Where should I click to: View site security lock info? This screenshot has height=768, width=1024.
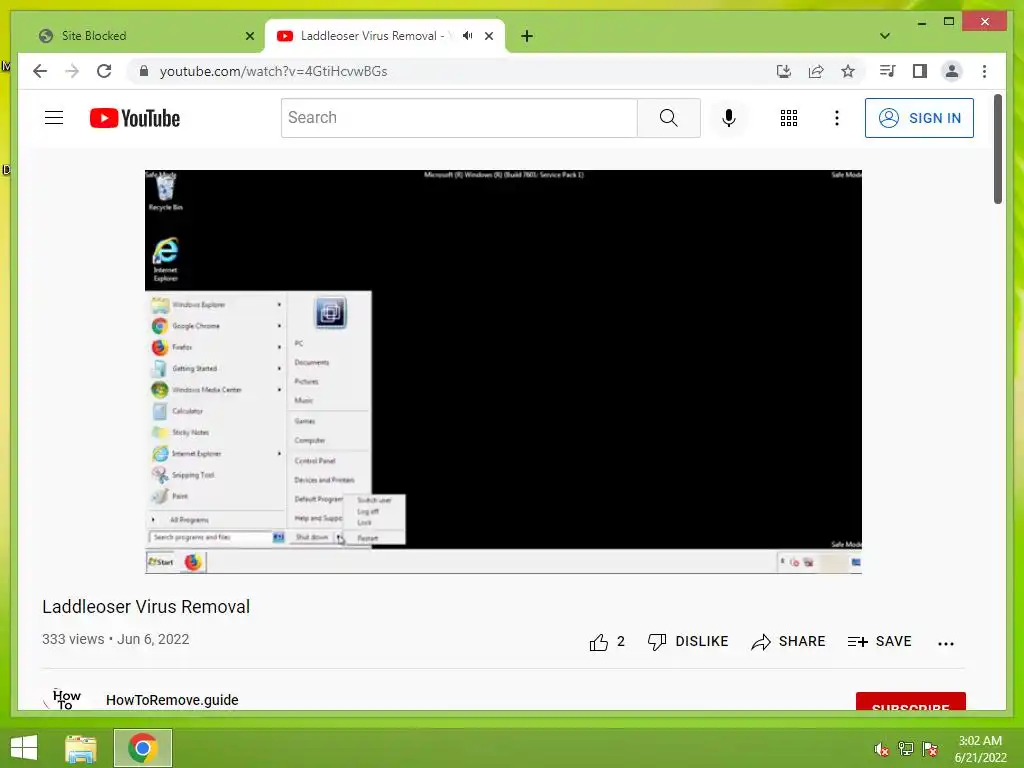tap(144, 71)
